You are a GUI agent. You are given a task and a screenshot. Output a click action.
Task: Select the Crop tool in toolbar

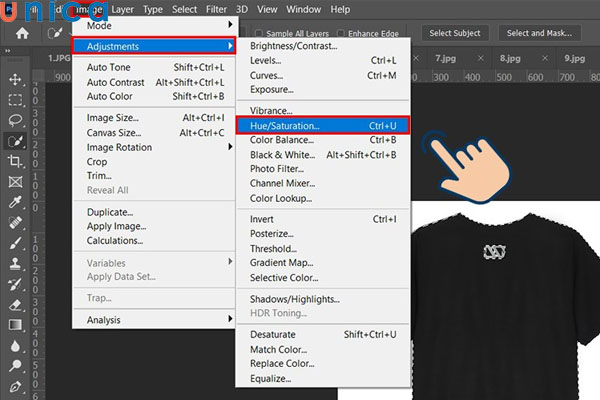15,162
